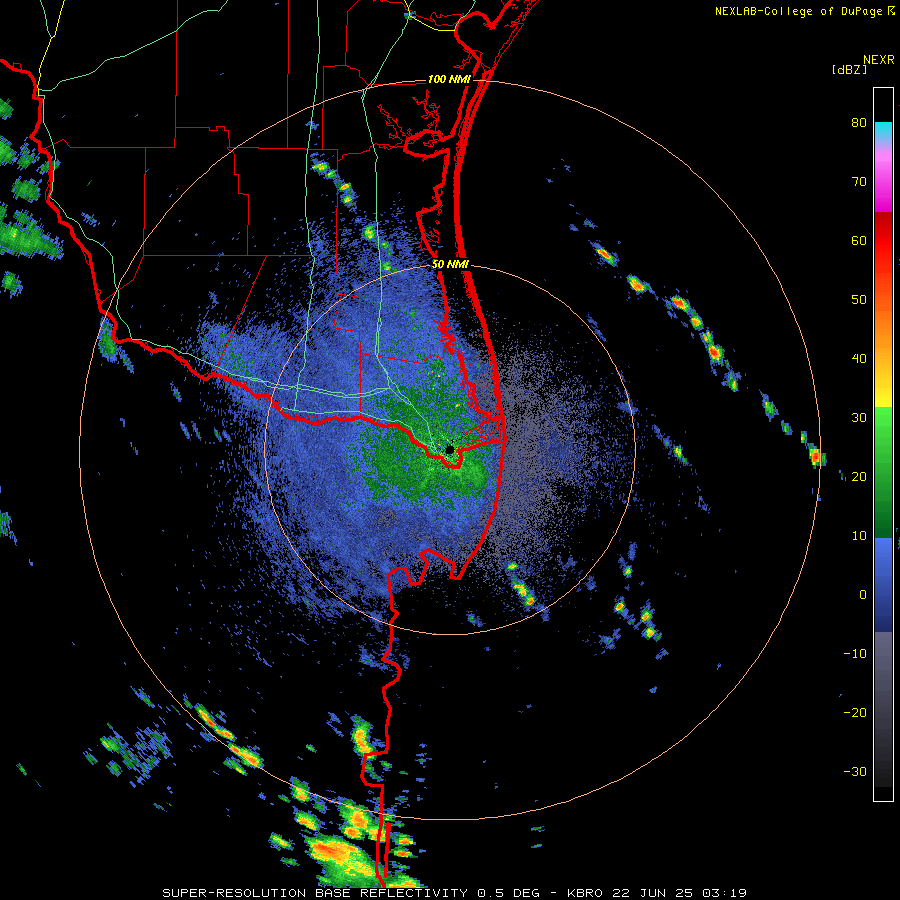Click the 30 value on the dBZ scale
Image resolution: width=900 pixels, height=900 pixels.
click(859, 418)
